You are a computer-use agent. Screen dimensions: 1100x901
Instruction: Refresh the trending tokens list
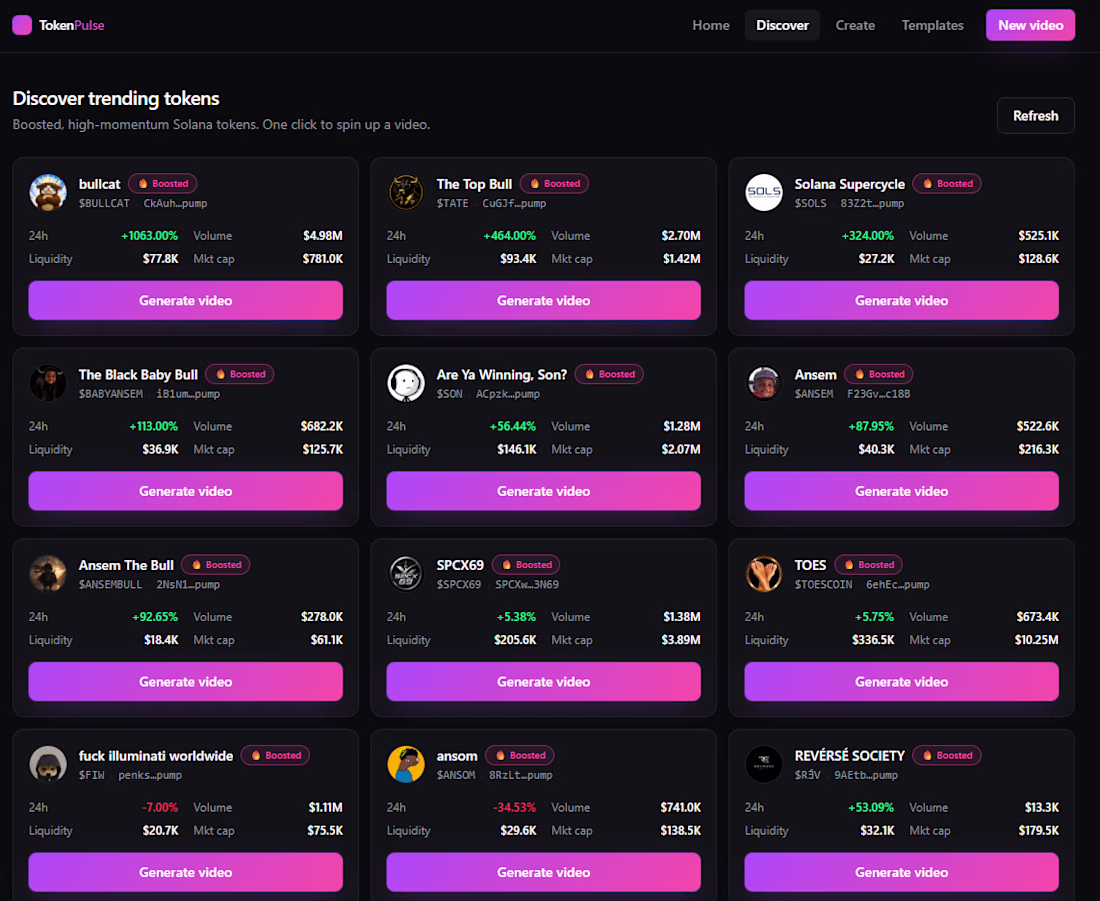point(1035,116)
